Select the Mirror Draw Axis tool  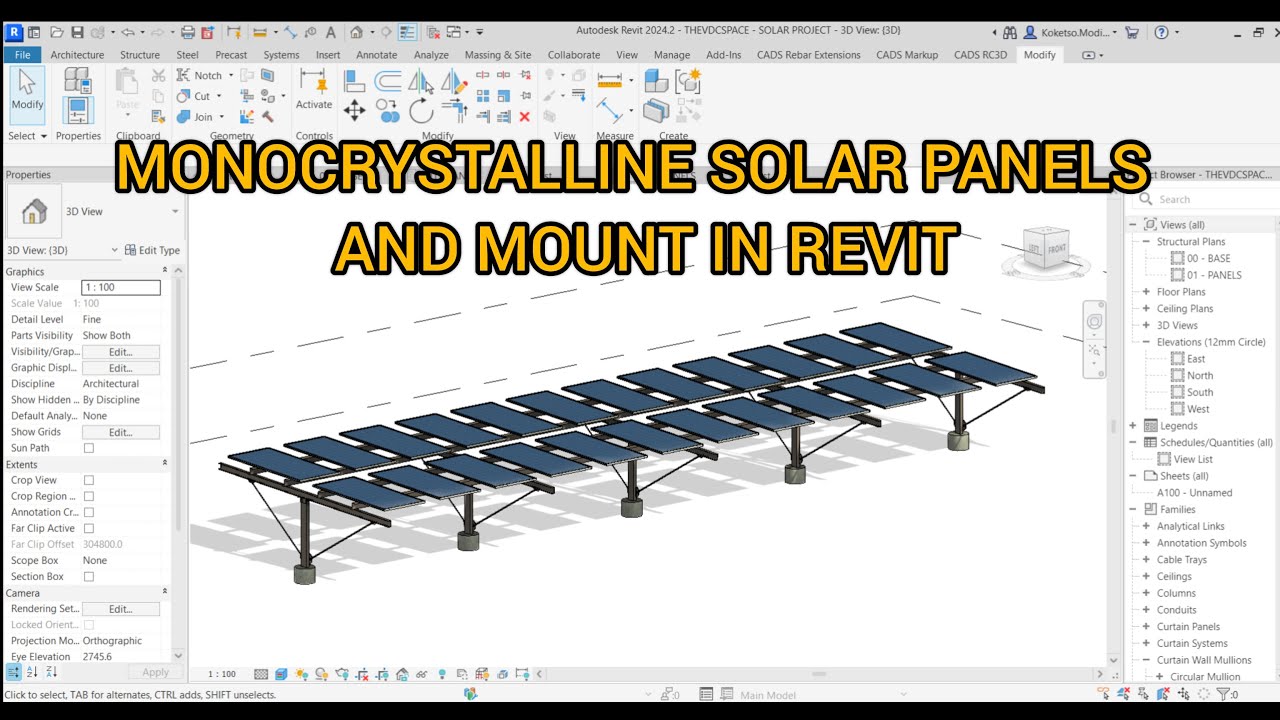point(454,81)
